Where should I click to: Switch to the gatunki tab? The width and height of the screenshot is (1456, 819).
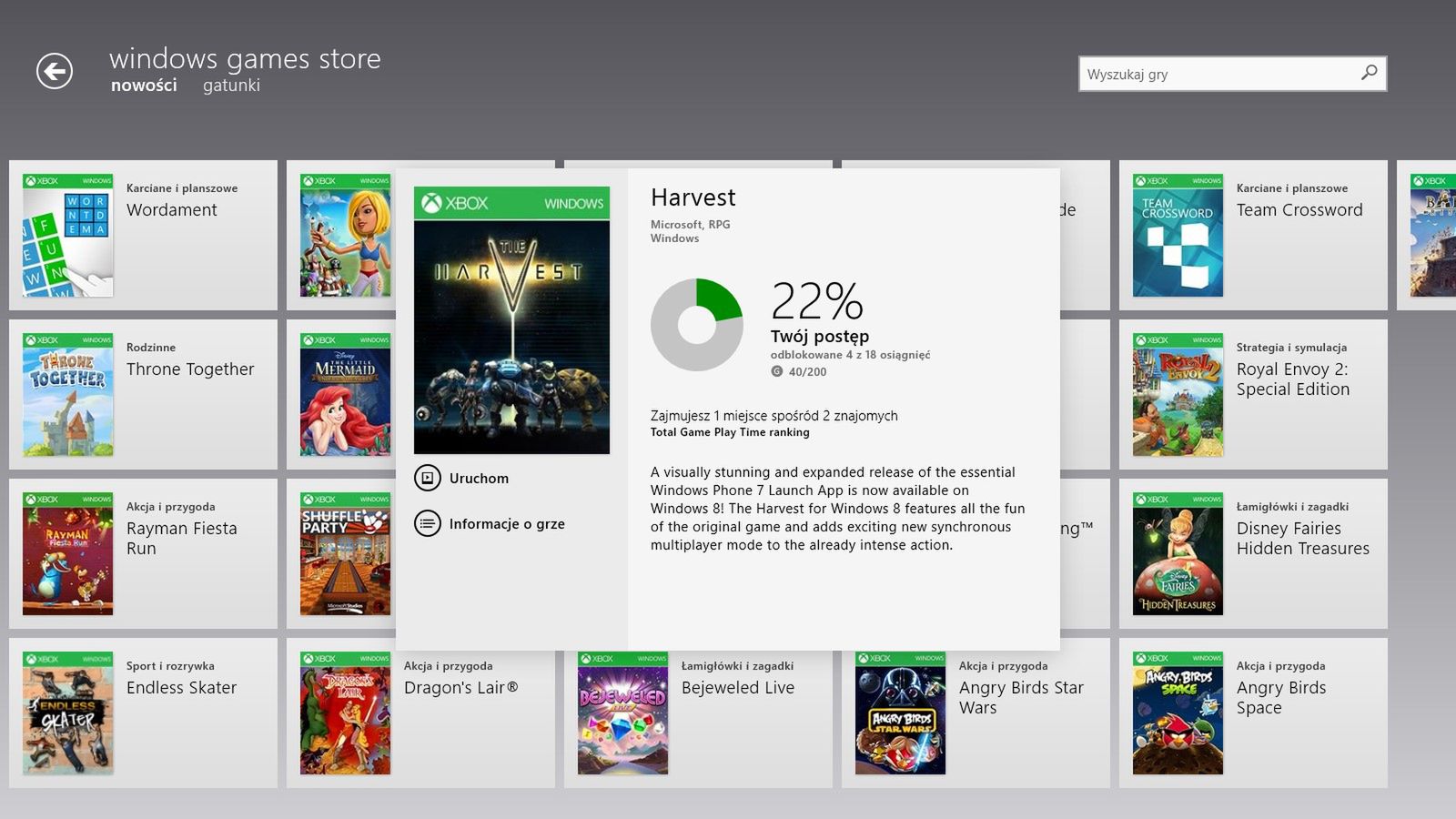(231, 86)
